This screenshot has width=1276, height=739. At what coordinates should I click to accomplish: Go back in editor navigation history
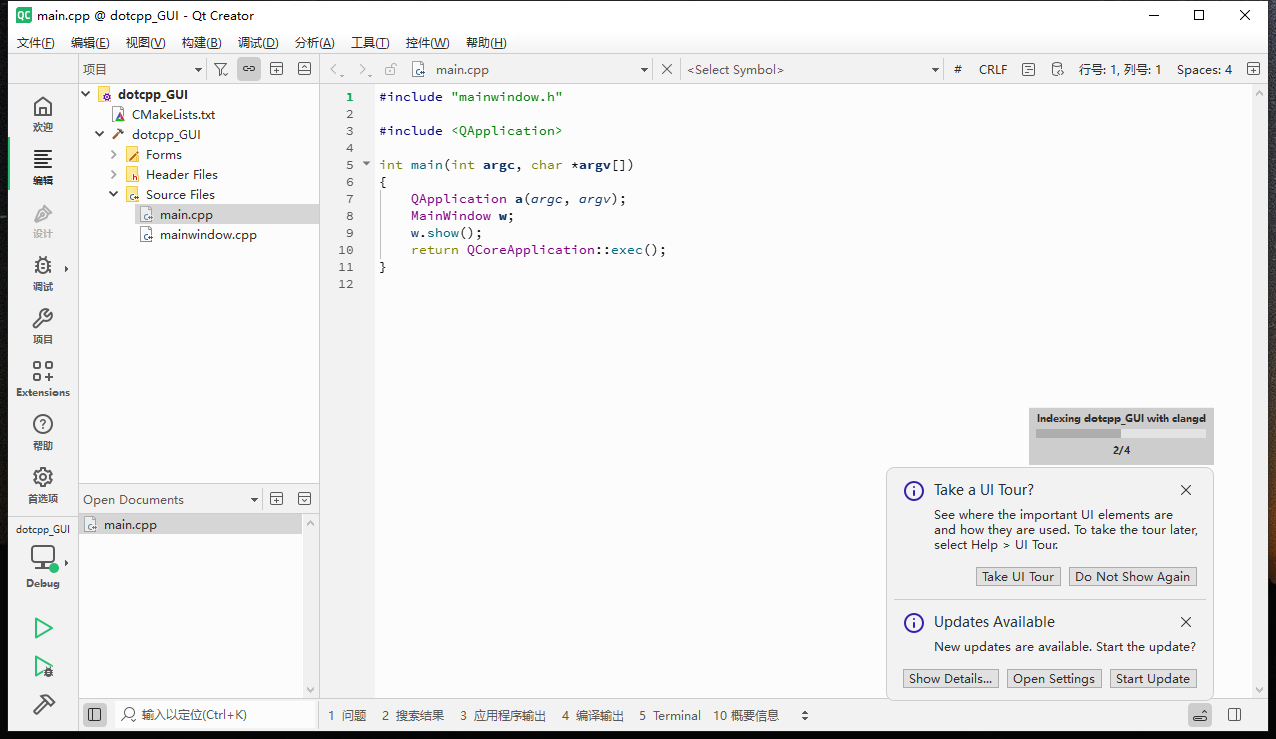tap(336, 70)
